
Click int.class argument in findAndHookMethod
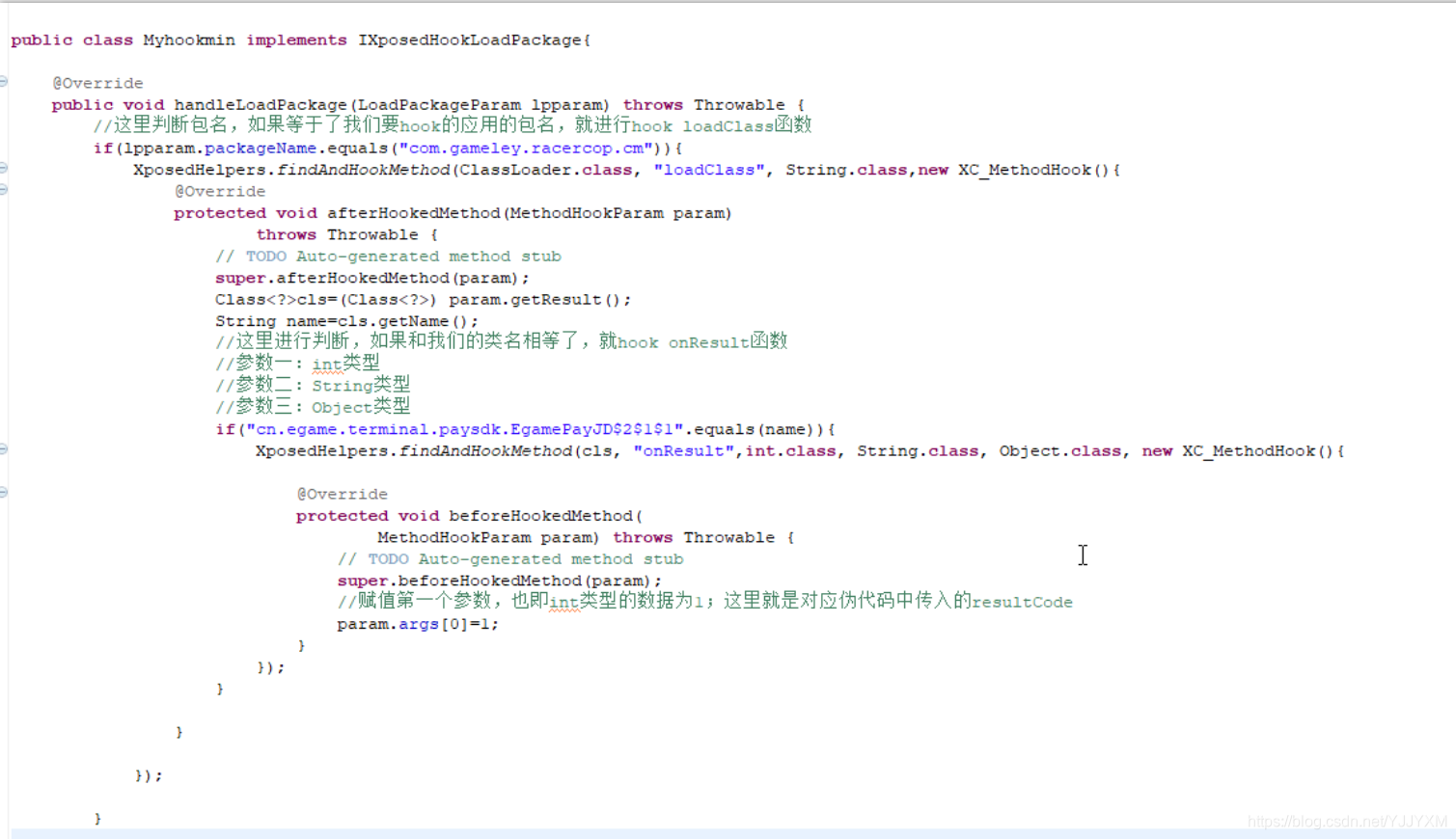791,451
